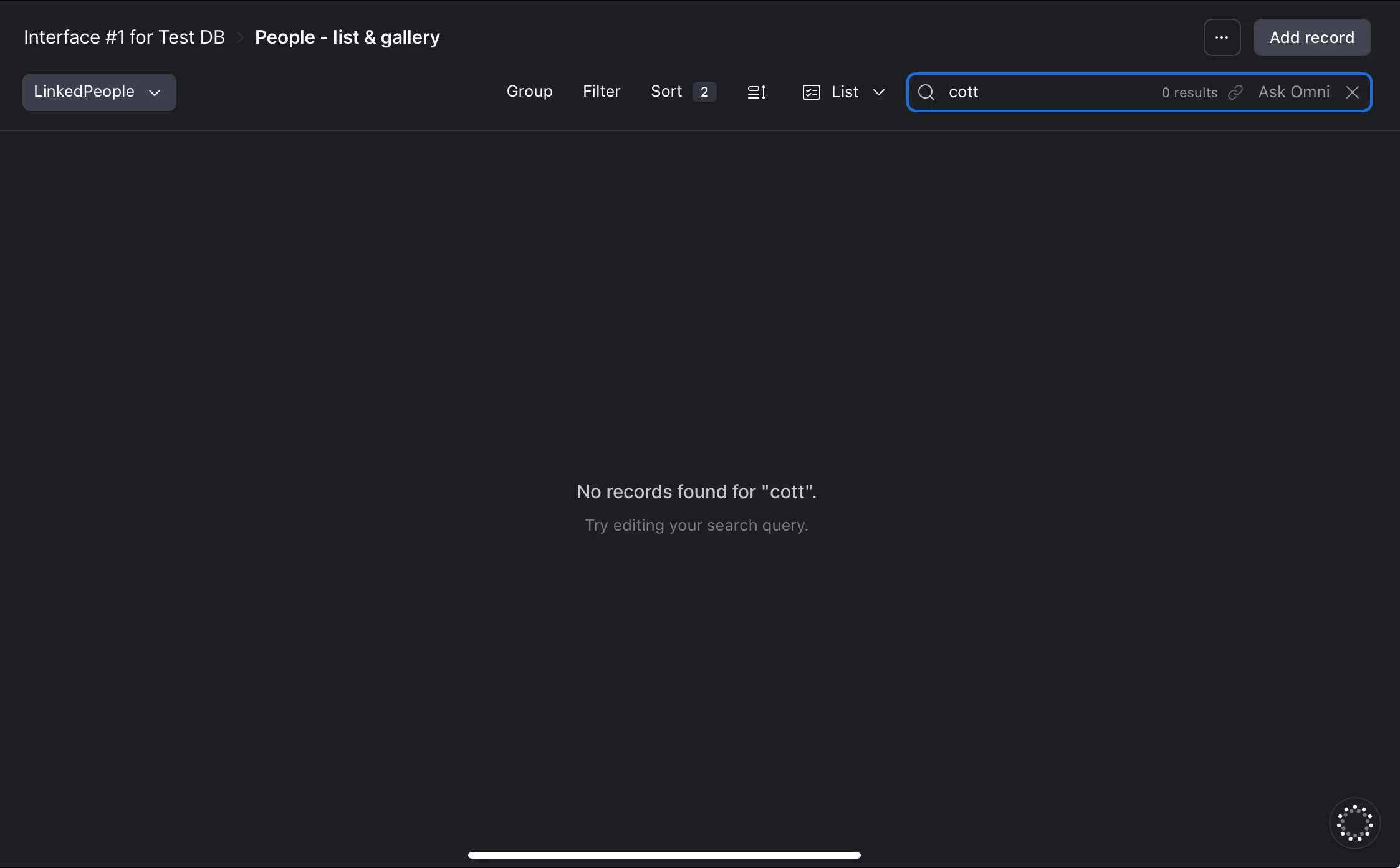This screenshot has height=868, width=1400.
Task: Open the Sort options
Action: [x=666, y=92]
